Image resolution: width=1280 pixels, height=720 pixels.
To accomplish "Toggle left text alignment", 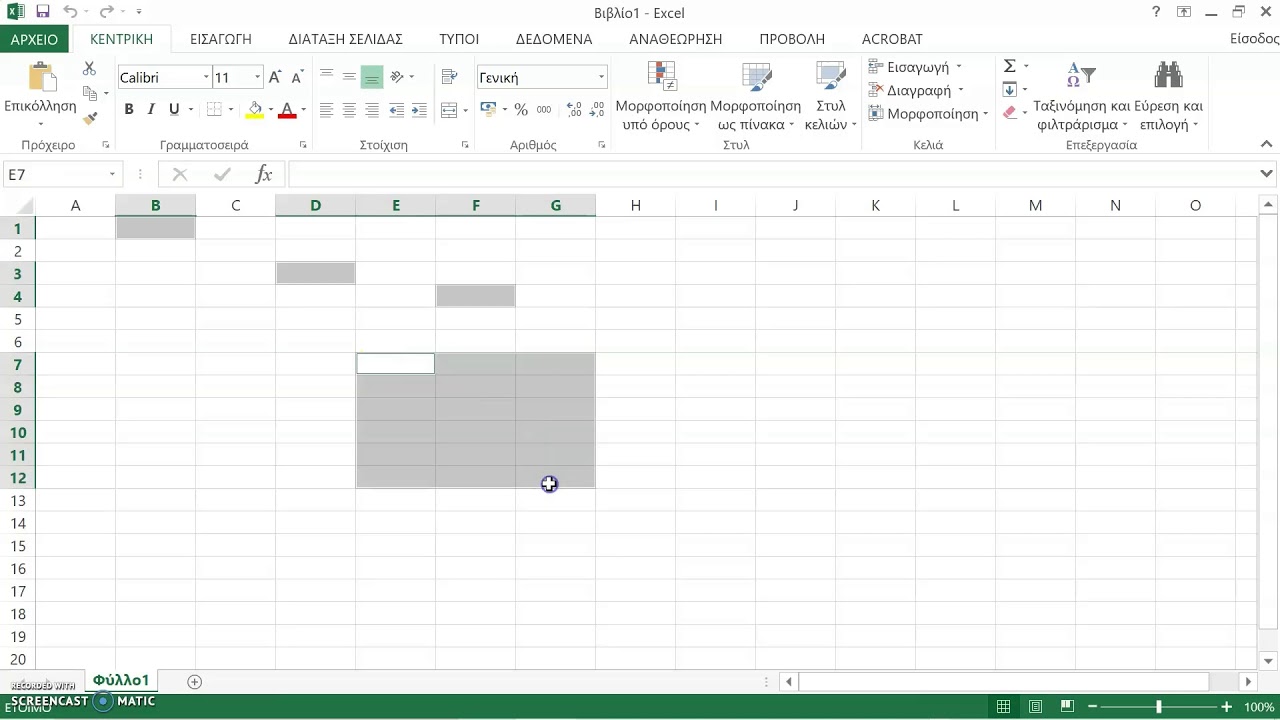I will [x=326, y=109].
